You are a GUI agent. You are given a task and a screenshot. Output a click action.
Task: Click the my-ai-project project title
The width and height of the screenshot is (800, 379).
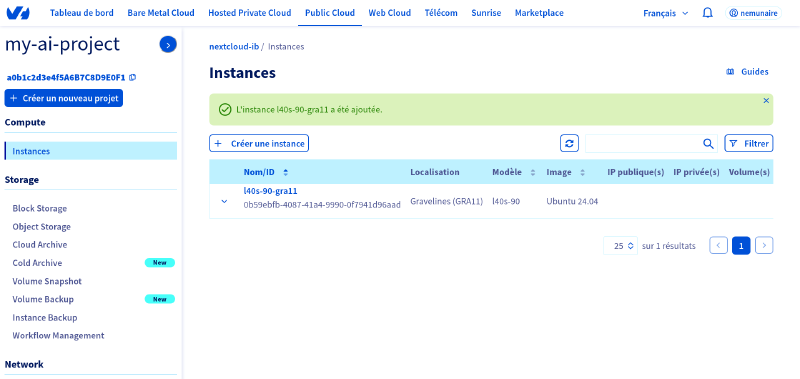tap(62, 44)
